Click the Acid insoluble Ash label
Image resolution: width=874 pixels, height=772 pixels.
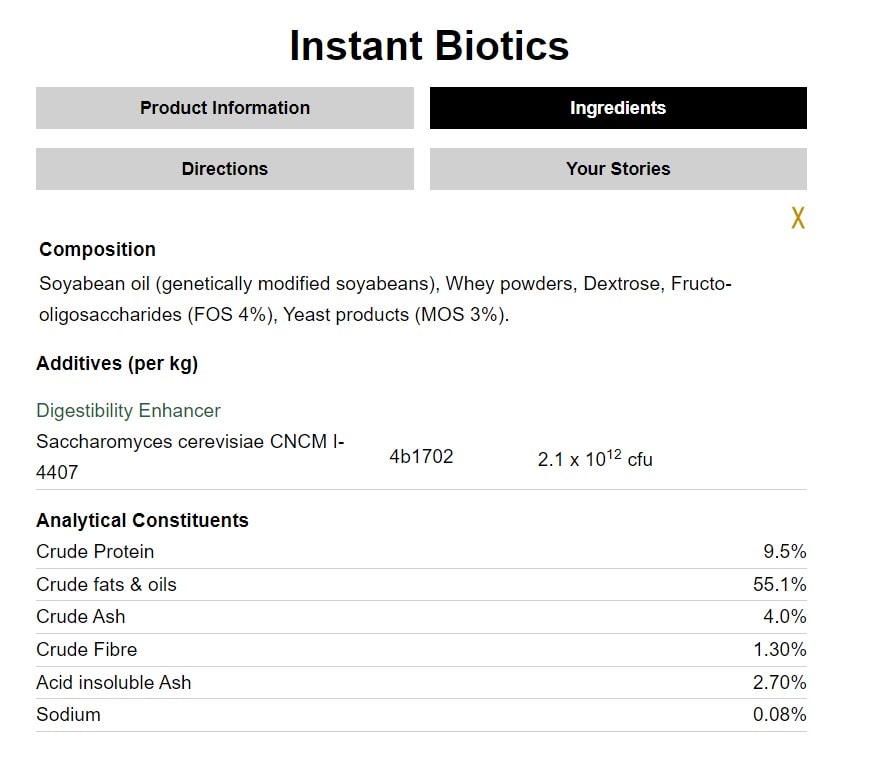coord(113,683)
